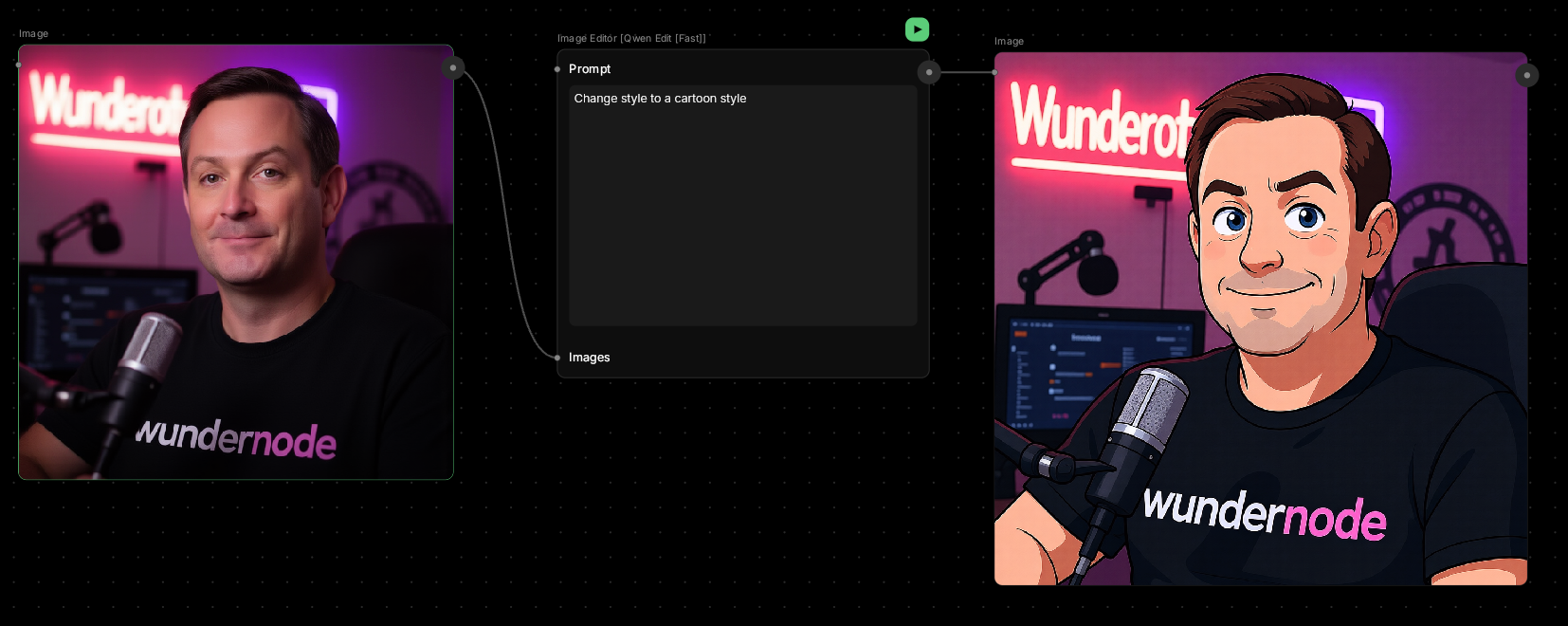Click the 'Images' label in the editor node

pos(590,358)
